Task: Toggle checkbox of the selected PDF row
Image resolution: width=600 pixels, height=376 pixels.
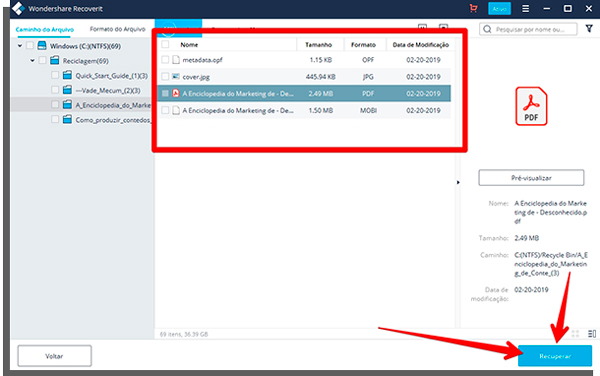Action: point(165,93)
